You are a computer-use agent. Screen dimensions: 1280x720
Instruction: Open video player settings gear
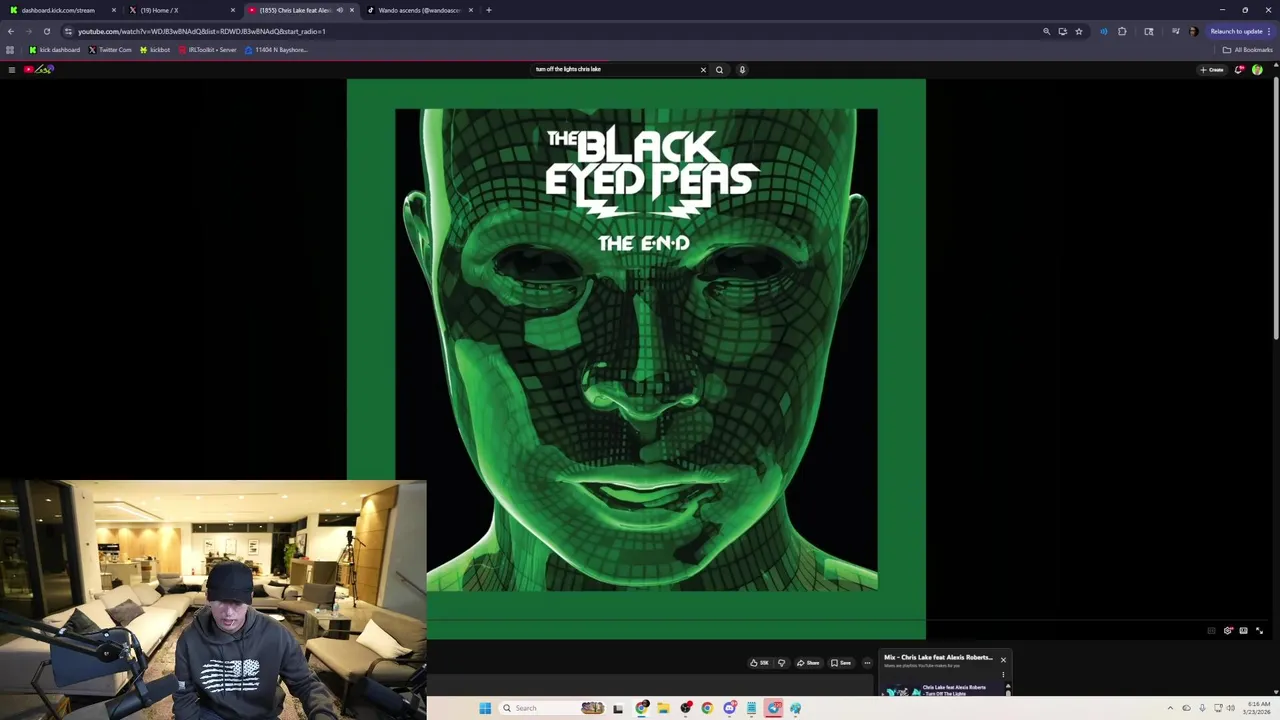coord(1228,630)
